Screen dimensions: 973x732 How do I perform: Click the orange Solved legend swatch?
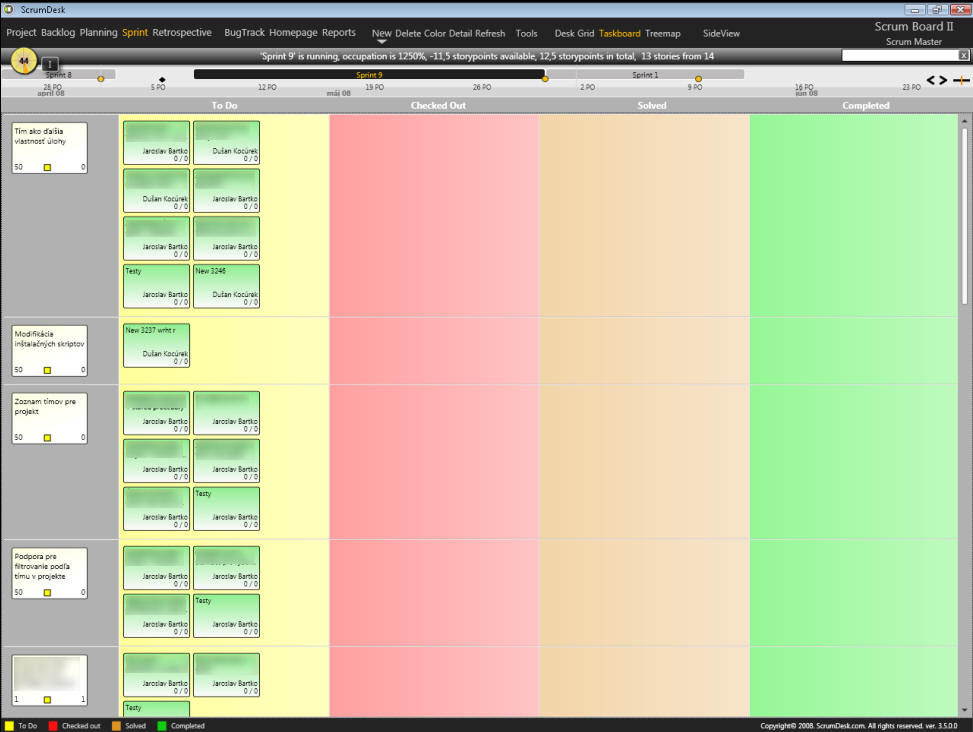click(116, 726)
